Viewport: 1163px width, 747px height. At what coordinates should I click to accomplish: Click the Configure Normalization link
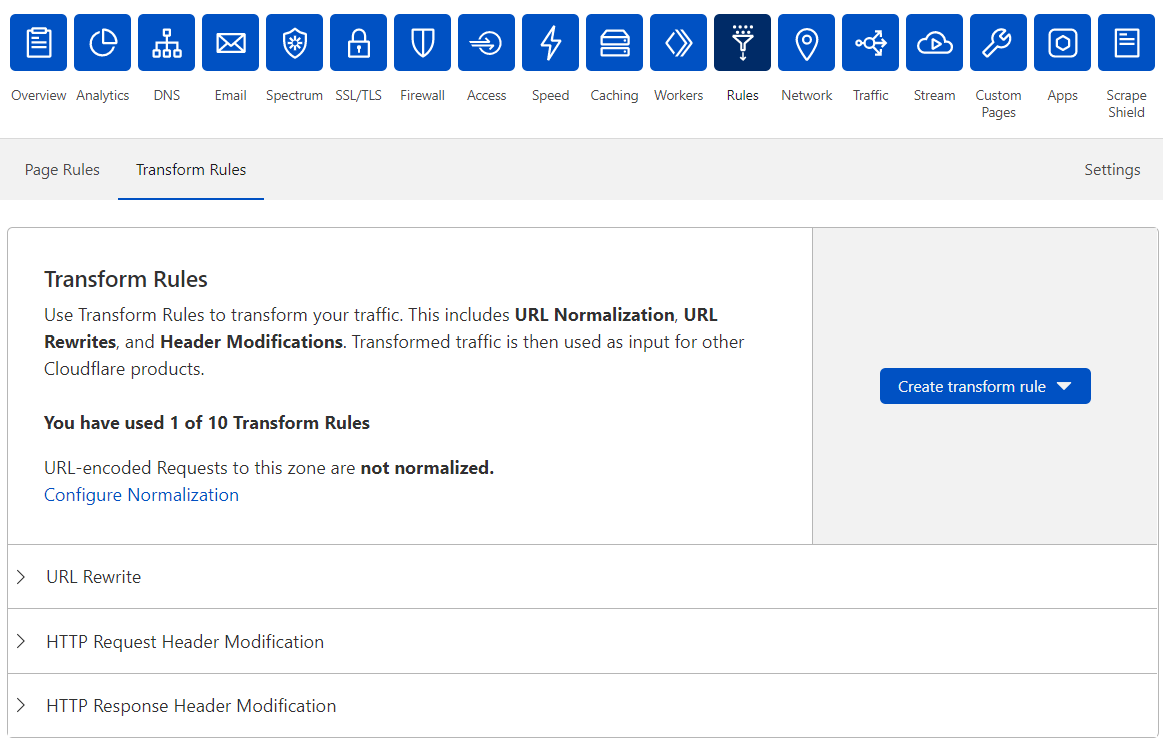coord(141,495)
